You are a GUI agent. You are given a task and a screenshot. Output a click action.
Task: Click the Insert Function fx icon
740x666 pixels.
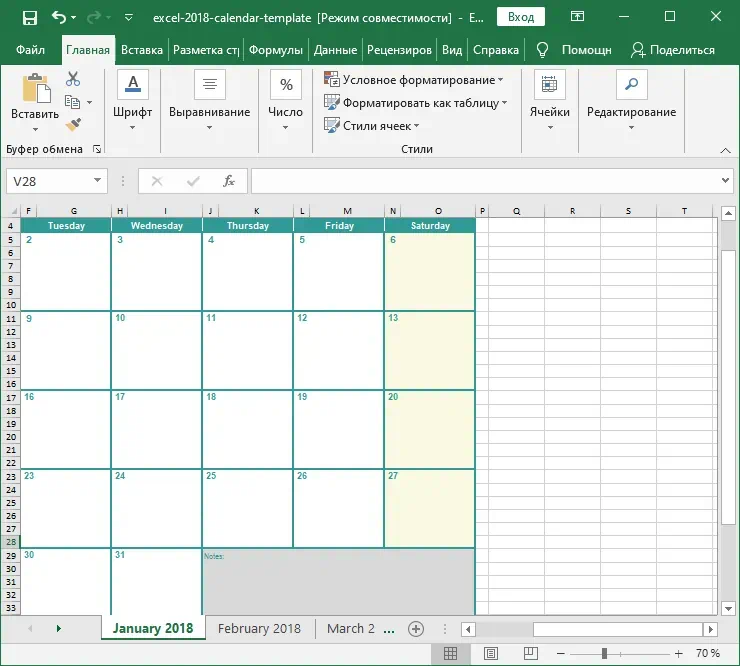229,181
